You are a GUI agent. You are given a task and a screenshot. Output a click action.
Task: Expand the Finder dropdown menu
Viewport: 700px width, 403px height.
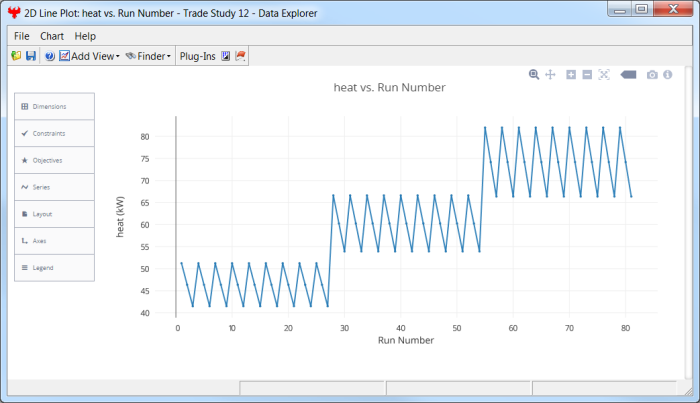148,56
